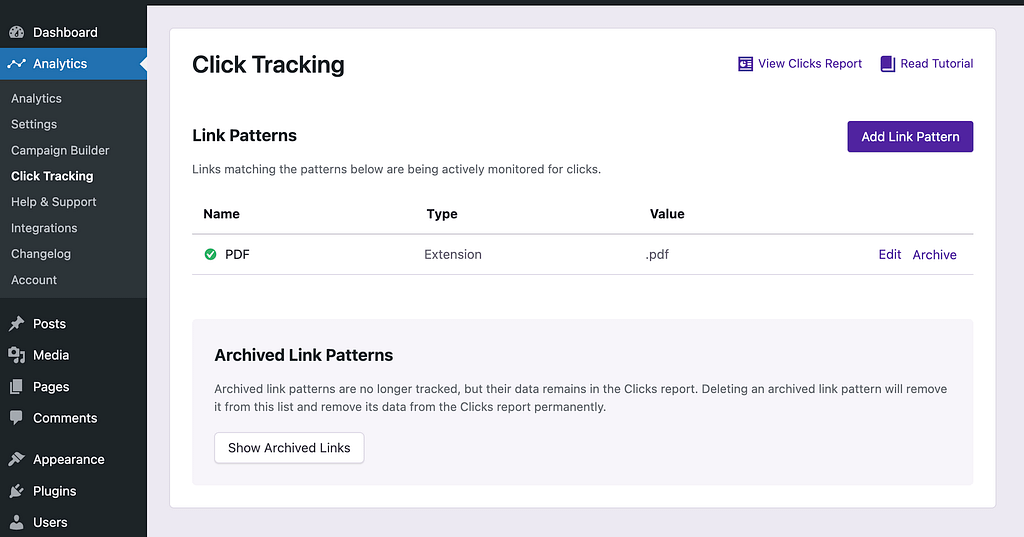The height and width of the screenshot is (537, 1024).
Task: Expand the Show Archived Links section
Action: 289,448
